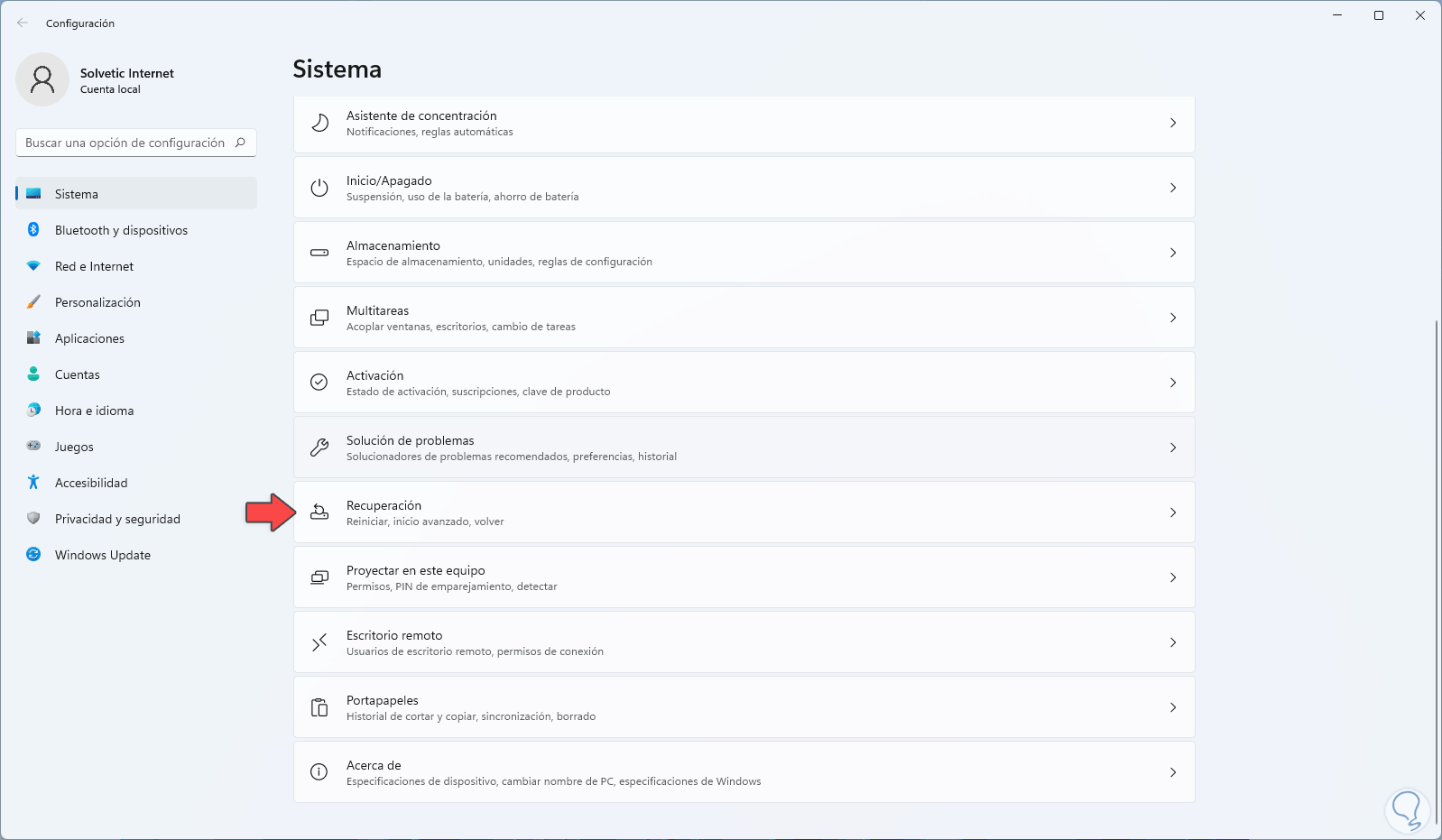Click the Multitareas windows icon
Screen dimensions: 1442x840
pyautogui.click(x=319, y=318)
